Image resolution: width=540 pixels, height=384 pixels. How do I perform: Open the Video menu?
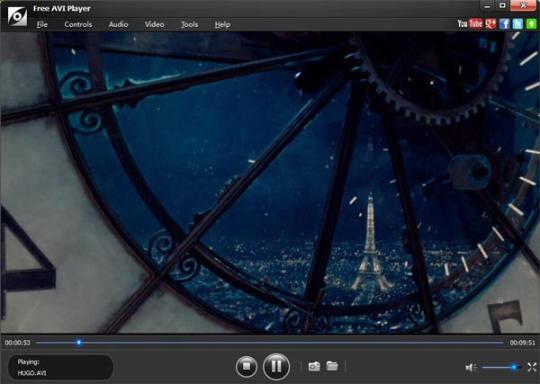click(x=154, y=24)
